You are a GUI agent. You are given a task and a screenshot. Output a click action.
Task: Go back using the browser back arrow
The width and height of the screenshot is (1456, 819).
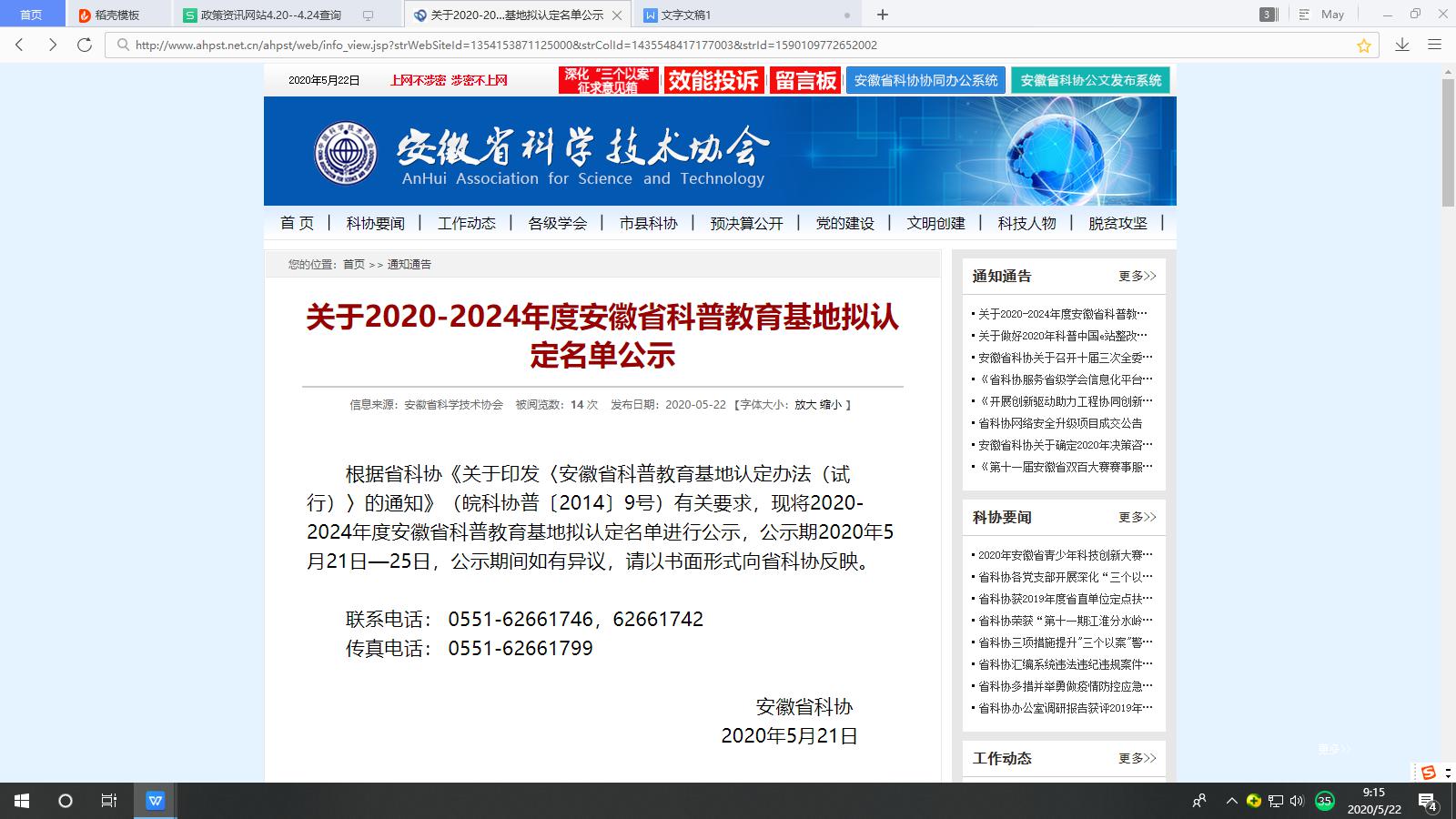(20, 45)
